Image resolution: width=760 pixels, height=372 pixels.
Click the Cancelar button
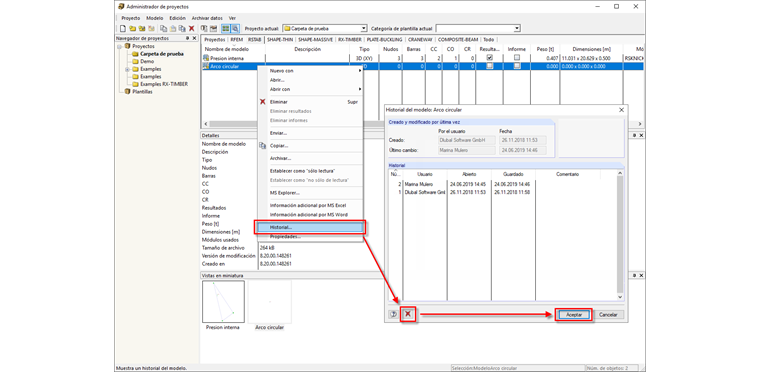tap(608, 315)
